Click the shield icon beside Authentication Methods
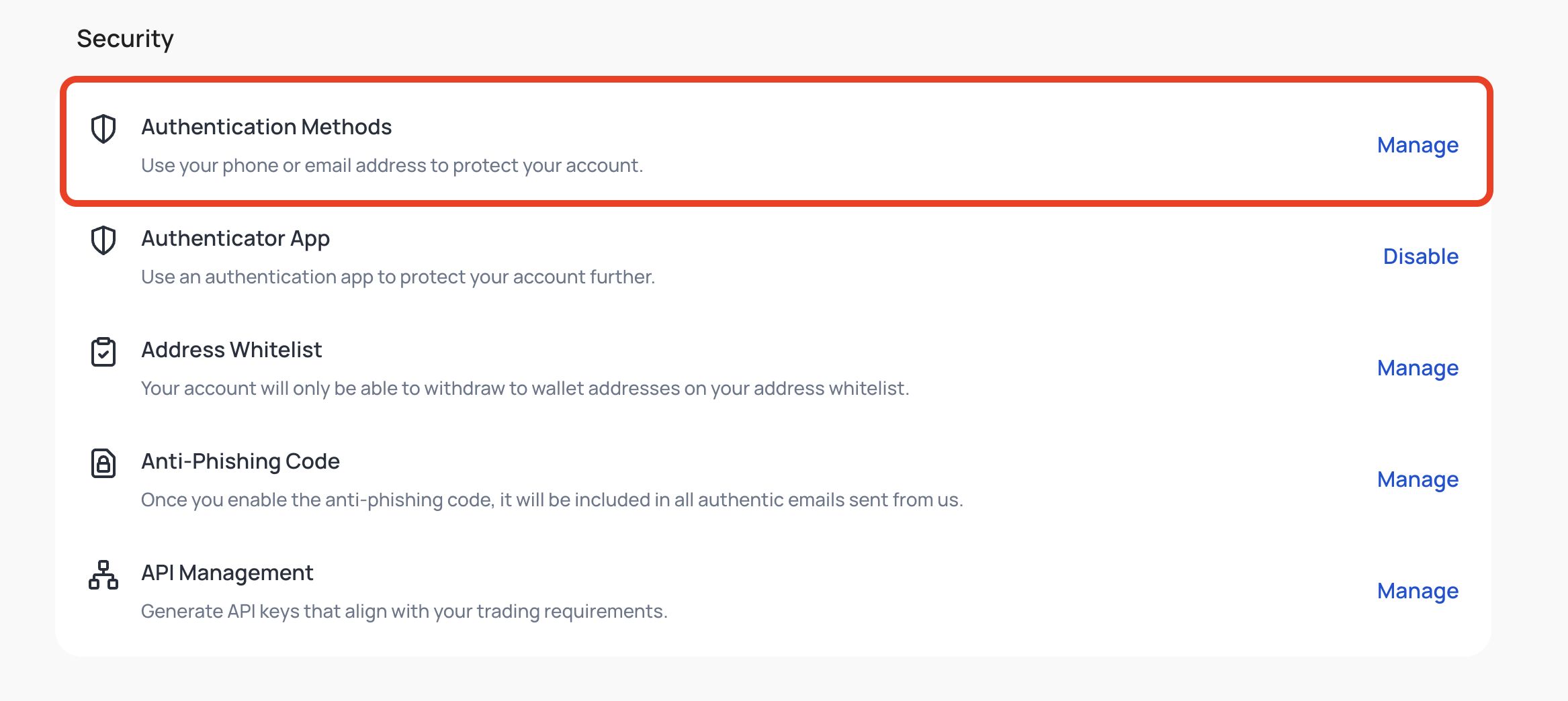Viewport: 1568px width, 701px height. [x=103, y=130]
